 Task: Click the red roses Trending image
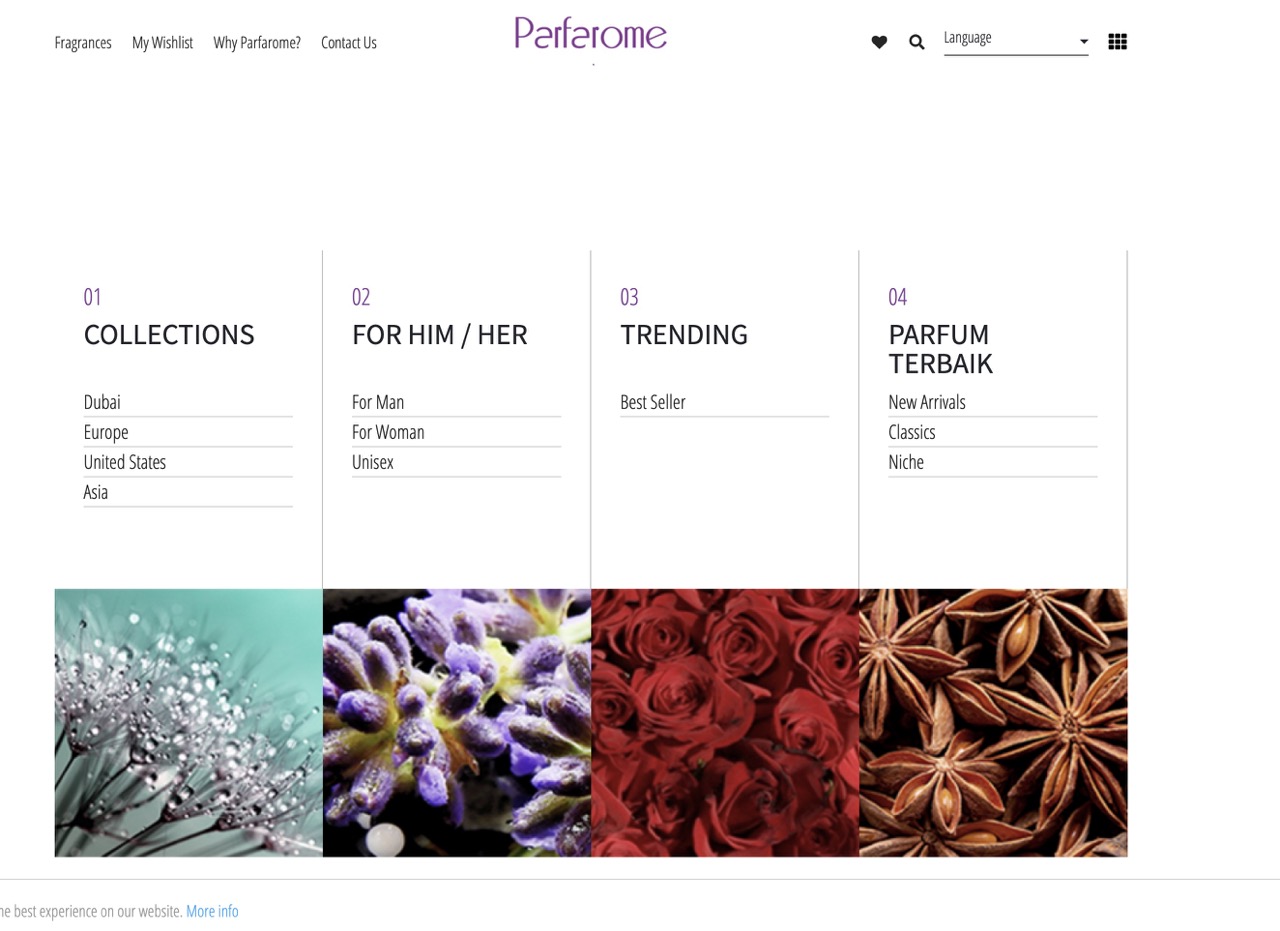pos(725,723)
